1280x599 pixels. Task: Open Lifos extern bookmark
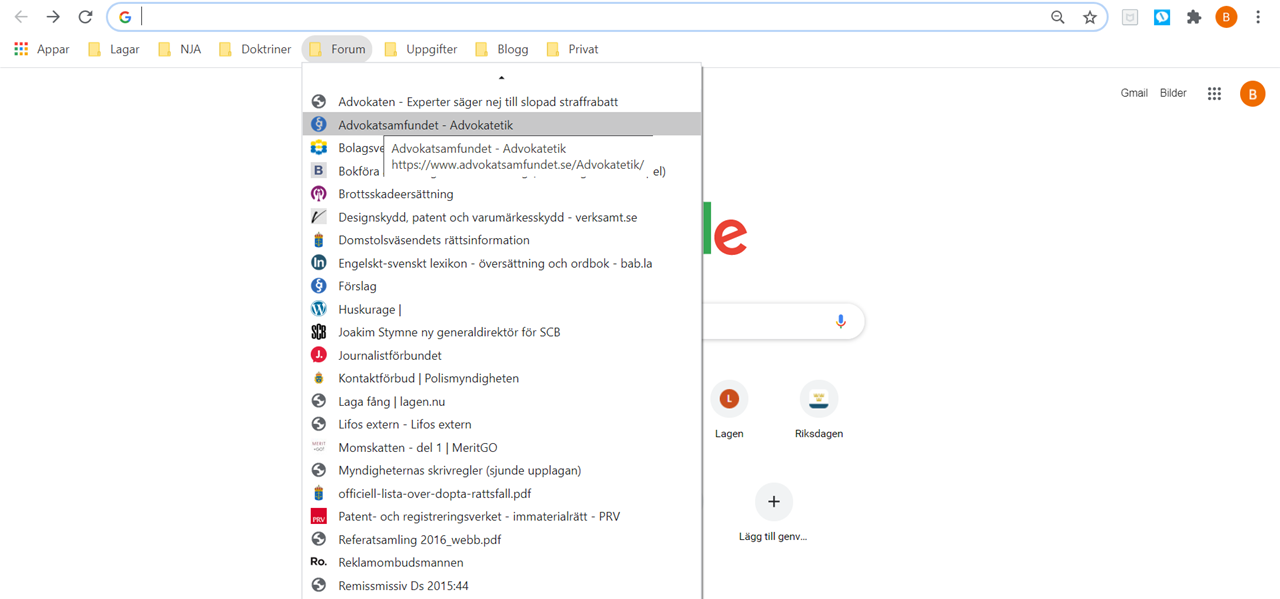(501, 424)
